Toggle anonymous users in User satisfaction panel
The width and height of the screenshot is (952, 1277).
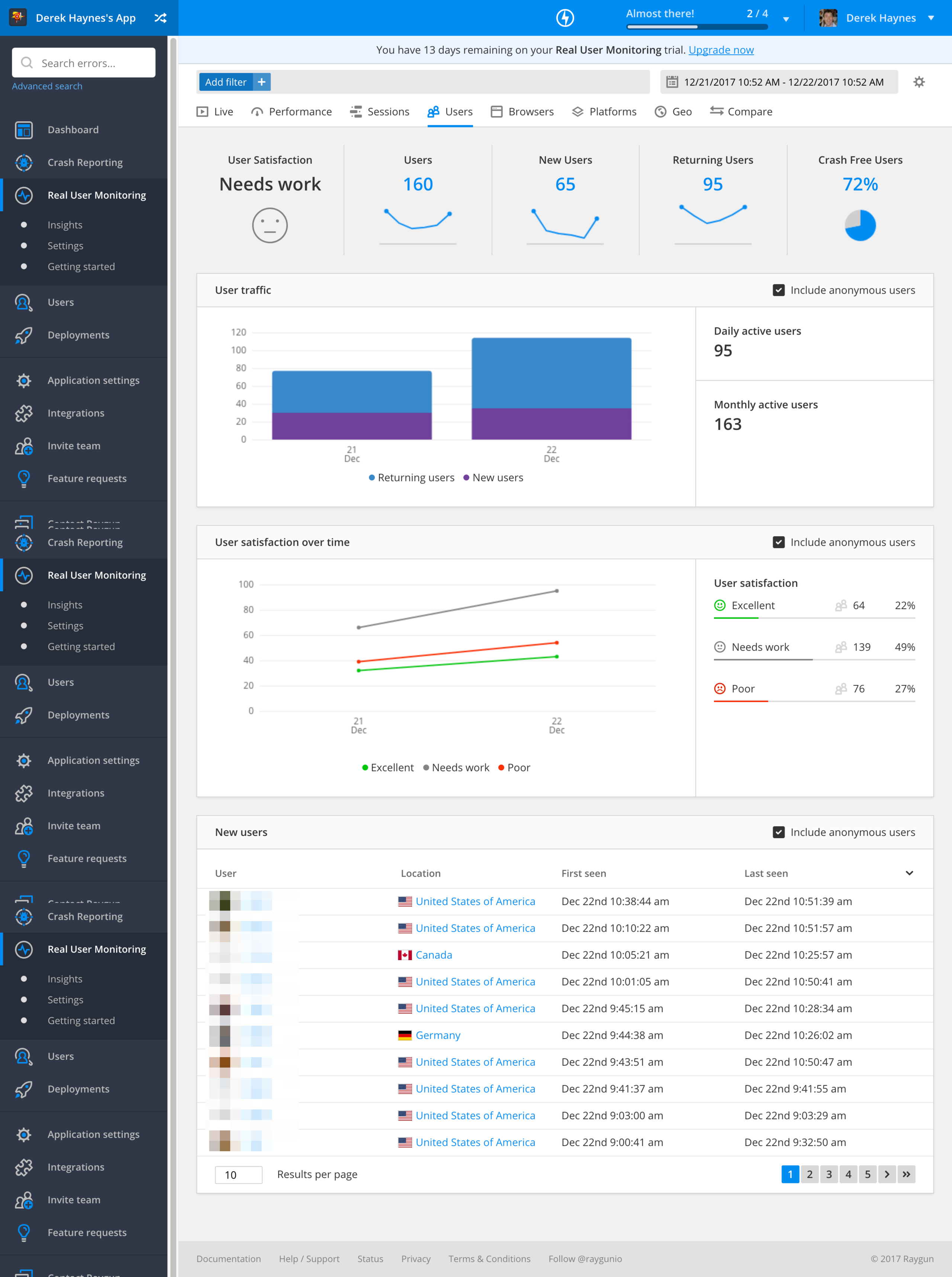(779, 542)
